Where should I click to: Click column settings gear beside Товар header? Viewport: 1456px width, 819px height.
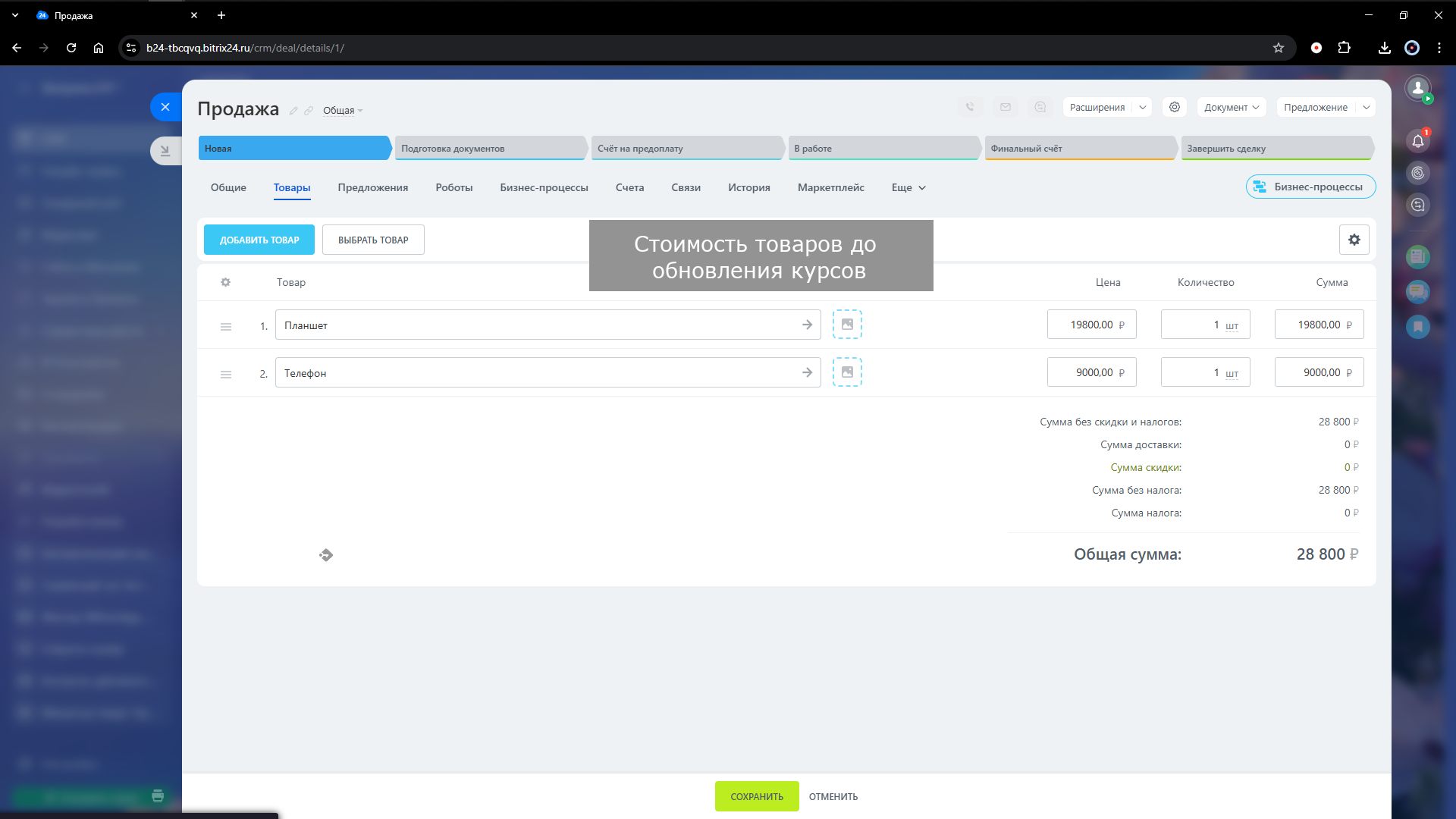[x=225, y=282]
